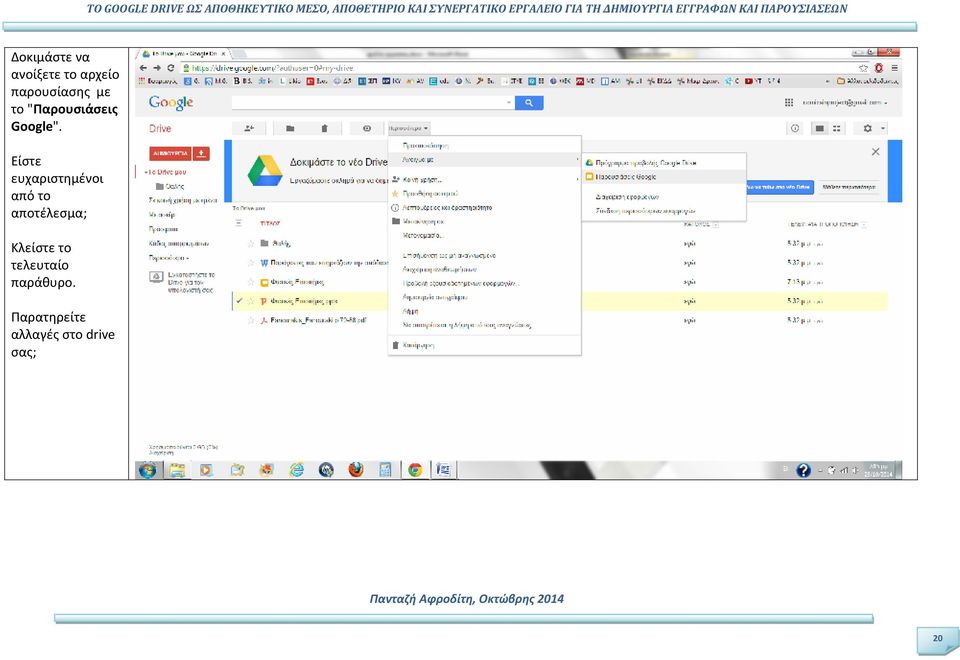
Task: Open the Google apps grid
Action: coord(789,102)
